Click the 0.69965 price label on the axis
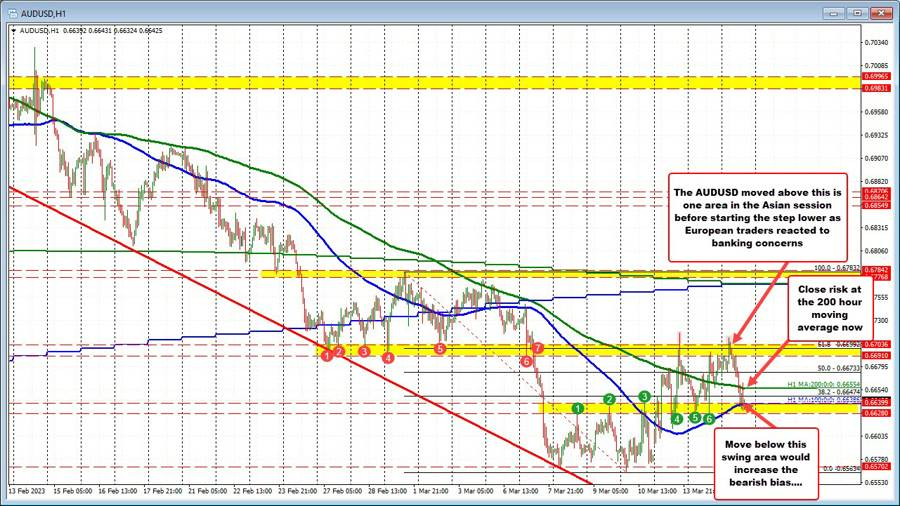900x506 pixels. coord(878,77)
